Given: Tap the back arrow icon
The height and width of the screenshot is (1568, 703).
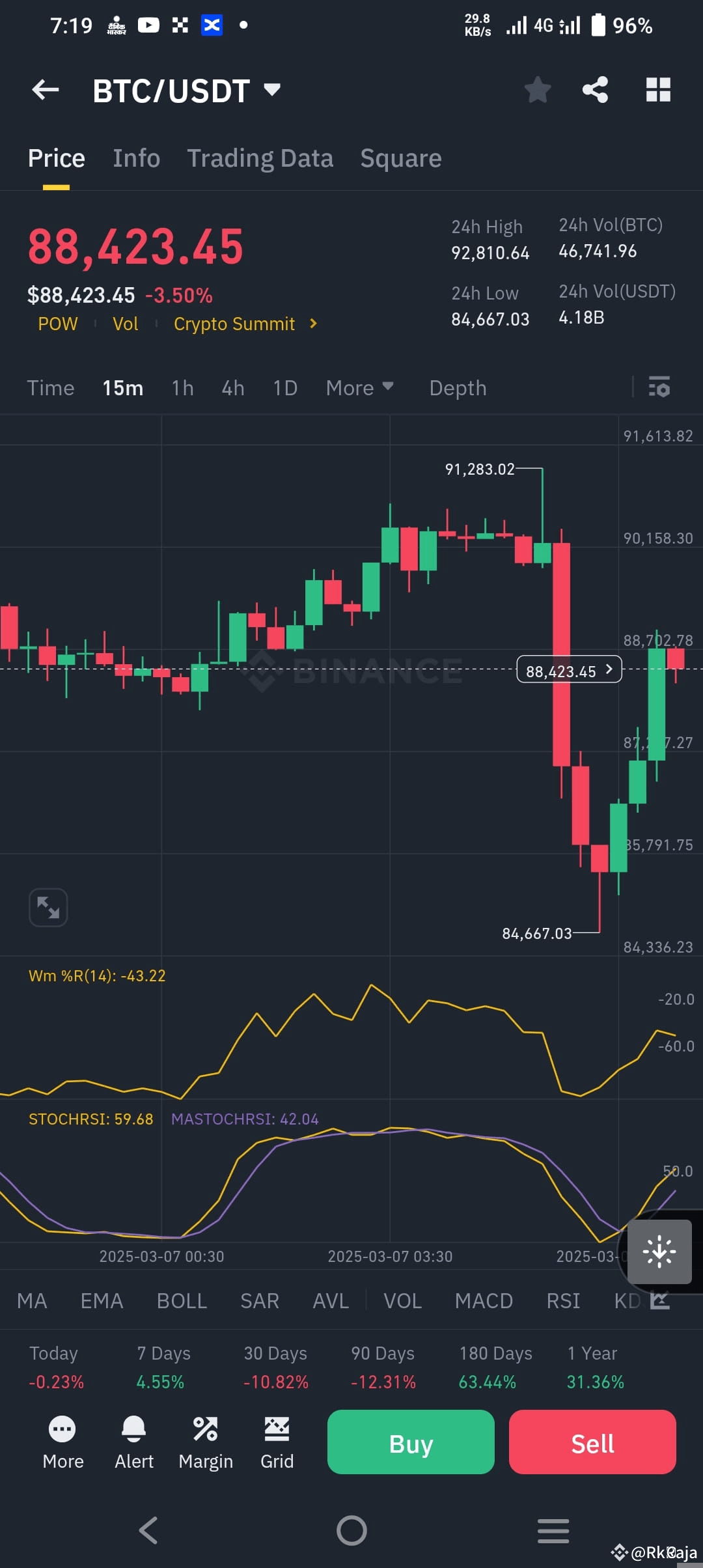Looking at the screenshot, I should tap(46, 90).
